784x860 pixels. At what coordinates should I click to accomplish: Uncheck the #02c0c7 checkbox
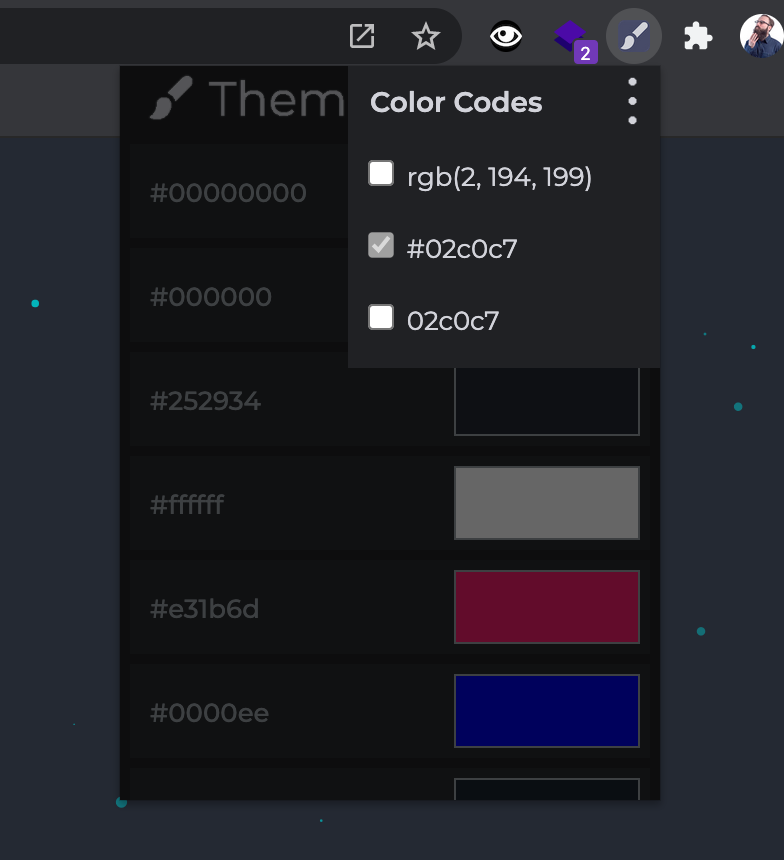[381, 245]
